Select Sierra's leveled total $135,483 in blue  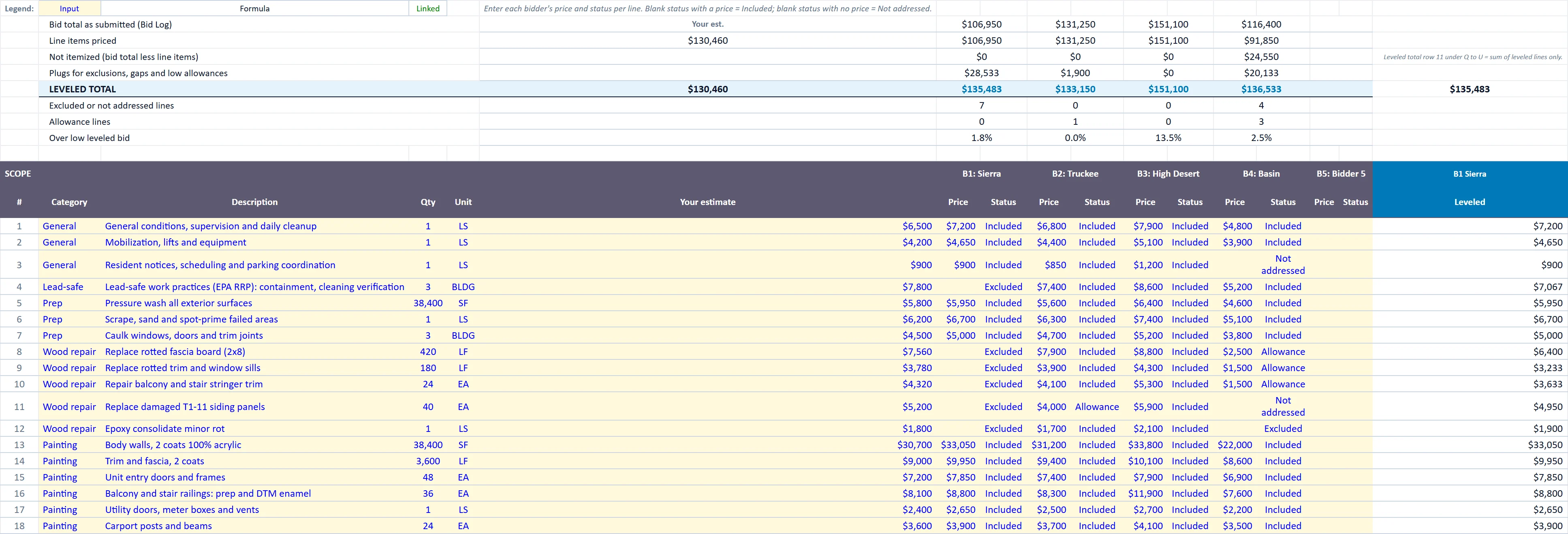point(981,89)
